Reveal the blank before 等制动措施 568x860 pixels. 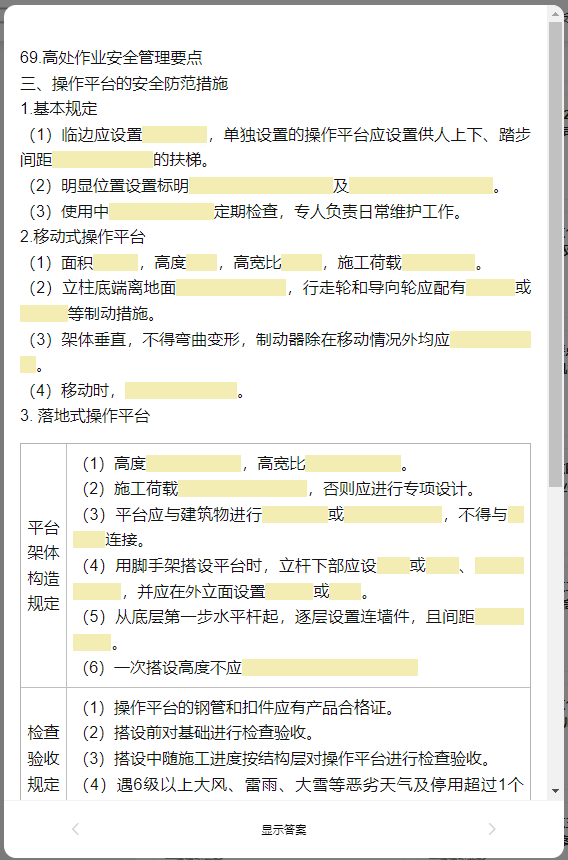[x=44, y=313]
